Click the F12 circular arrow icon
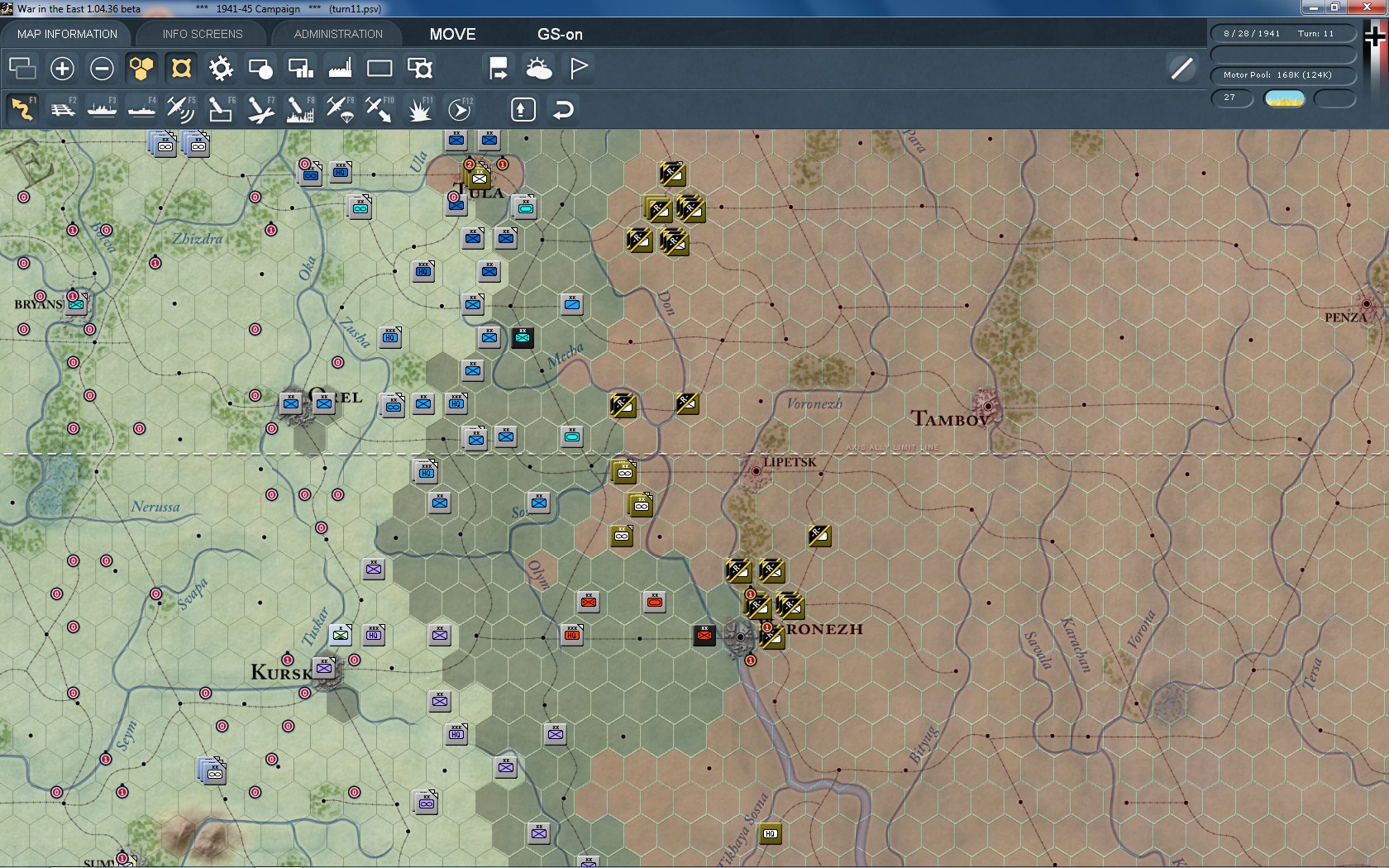The image size is (1389, 868). [460, 109]
